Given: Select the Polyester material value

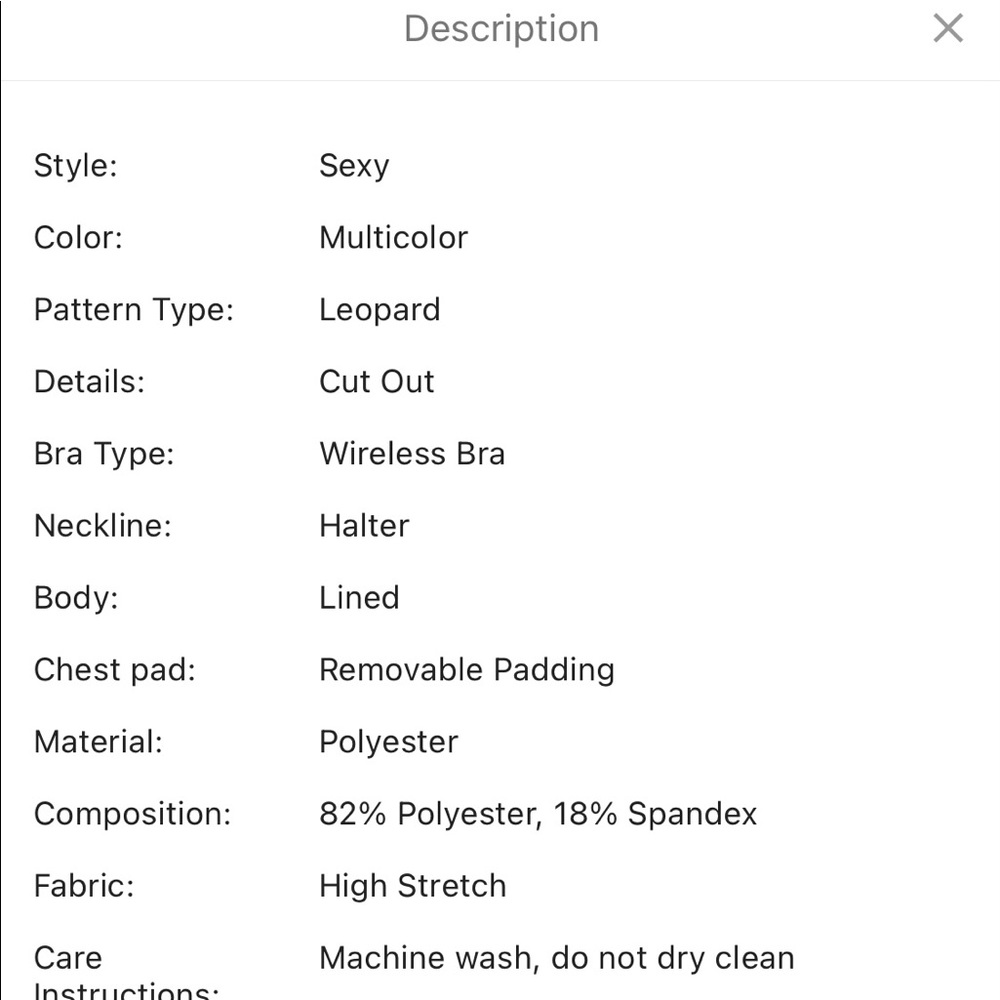Looking at the screenshot, I should click(388, 742).
